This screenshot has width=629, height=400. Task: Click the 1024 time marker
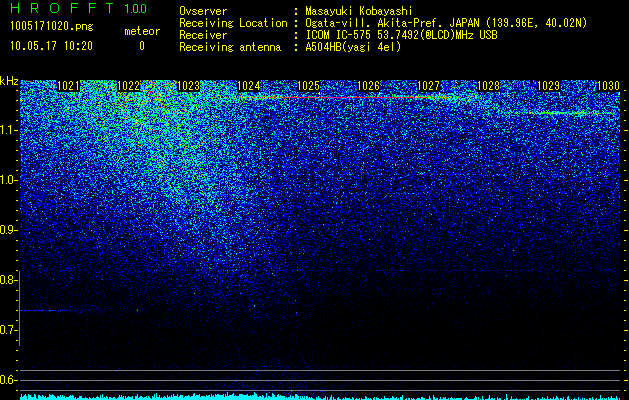point(249,86)
